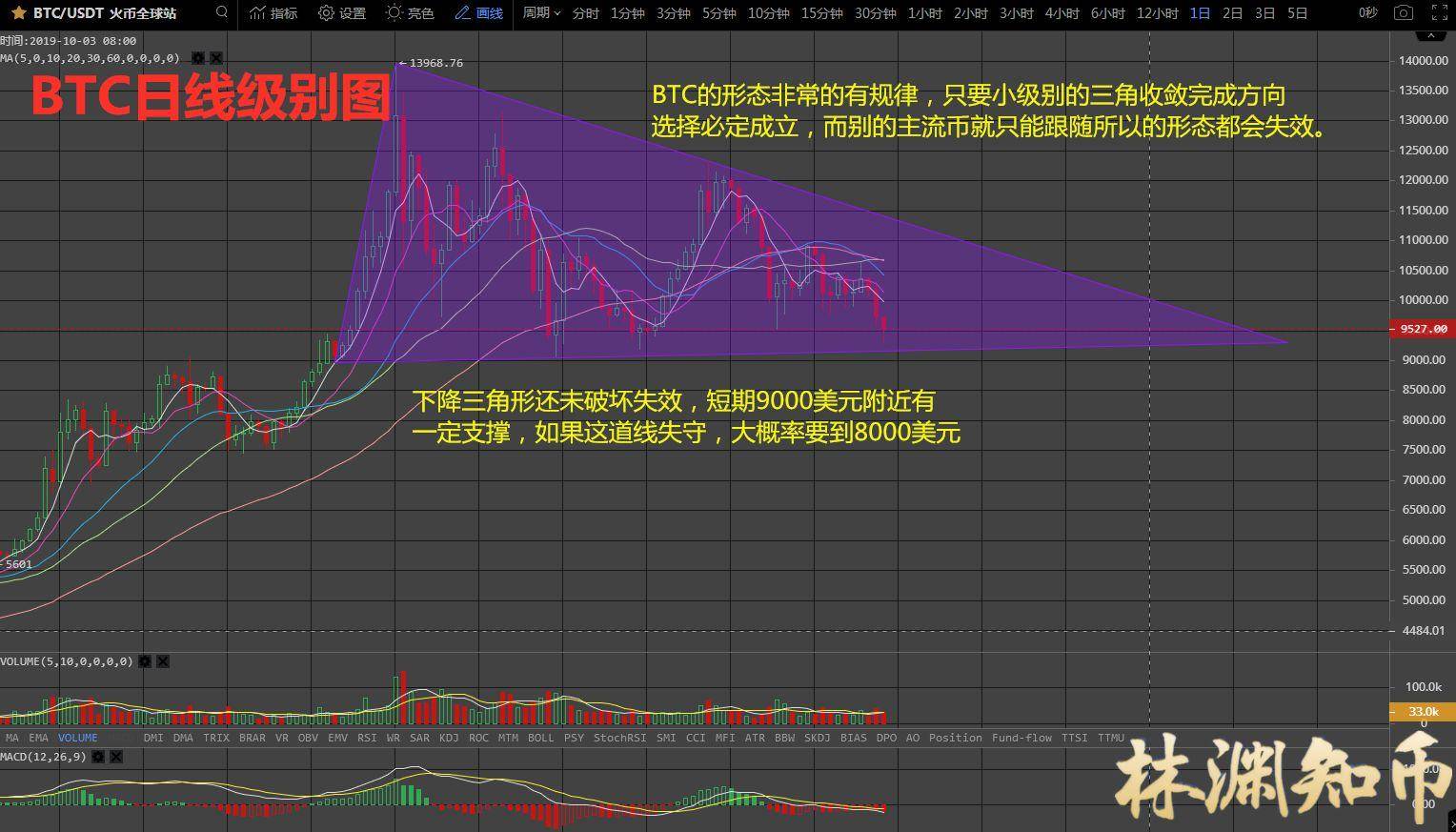This screenshot has height=832, width=1456.
Task: Switch to 2小时 interval
Action: pyautogui.click(x=970, y=13)
